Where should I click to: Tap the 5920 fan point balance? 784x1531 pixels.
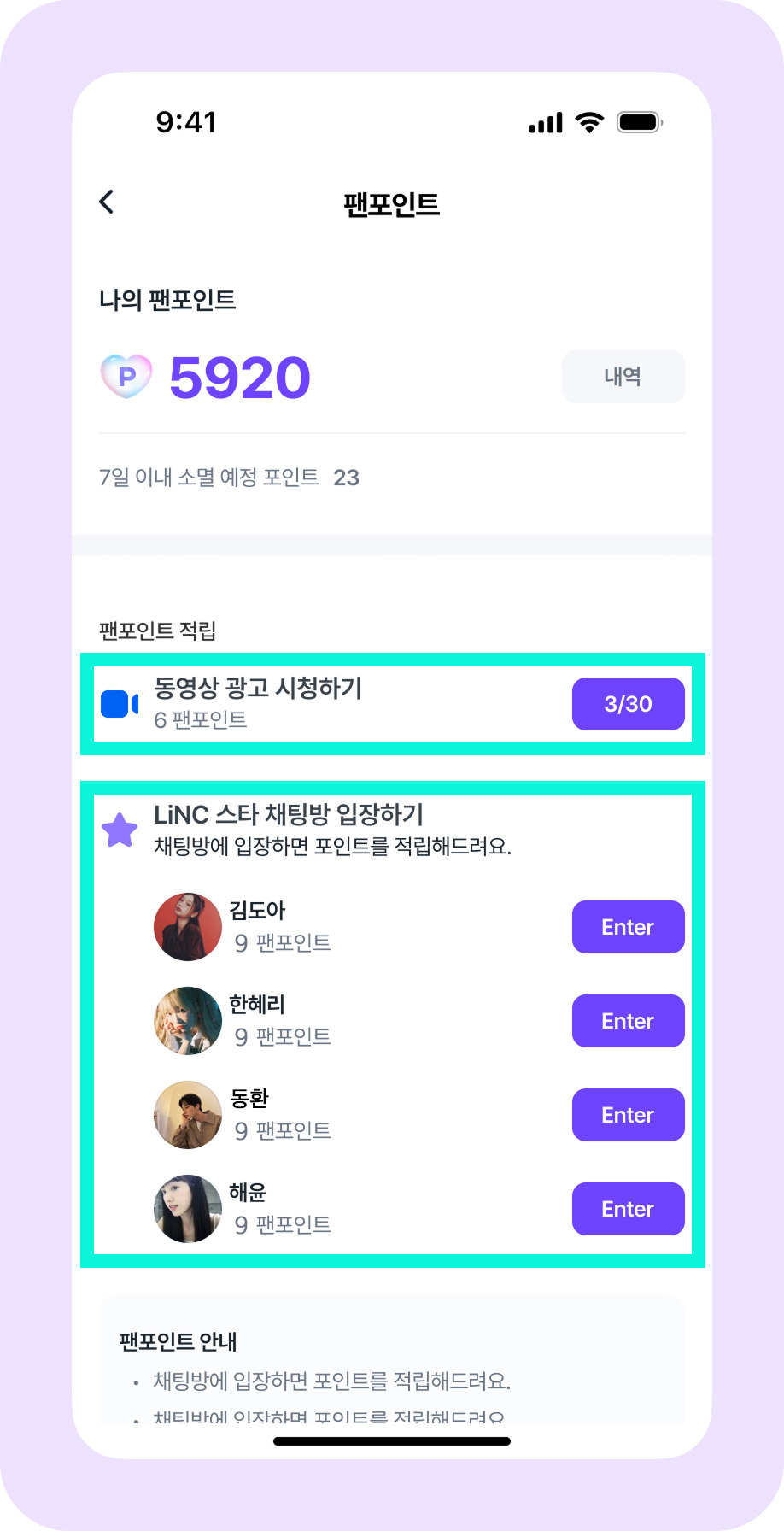(x=240, y=378)
